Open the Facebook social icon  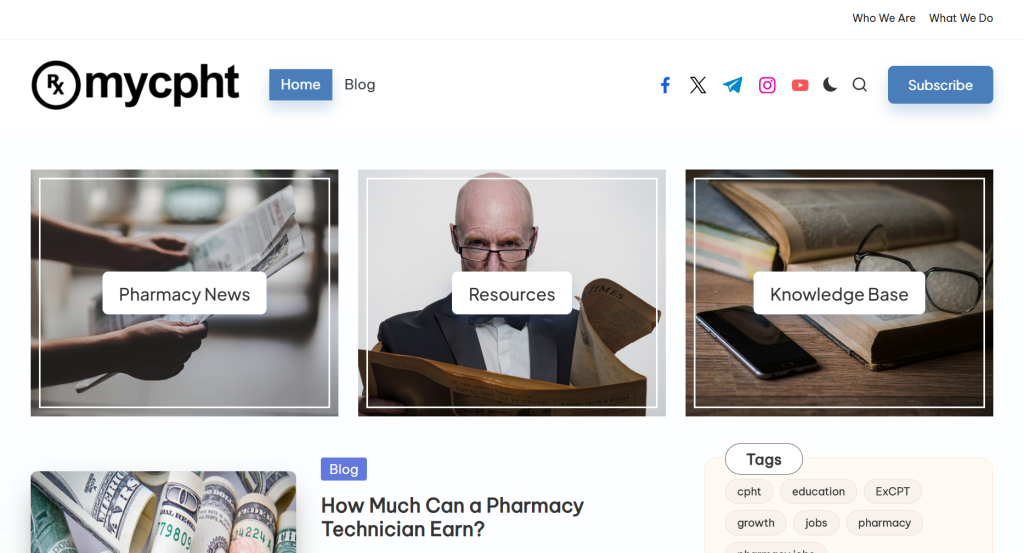[665, 85]
